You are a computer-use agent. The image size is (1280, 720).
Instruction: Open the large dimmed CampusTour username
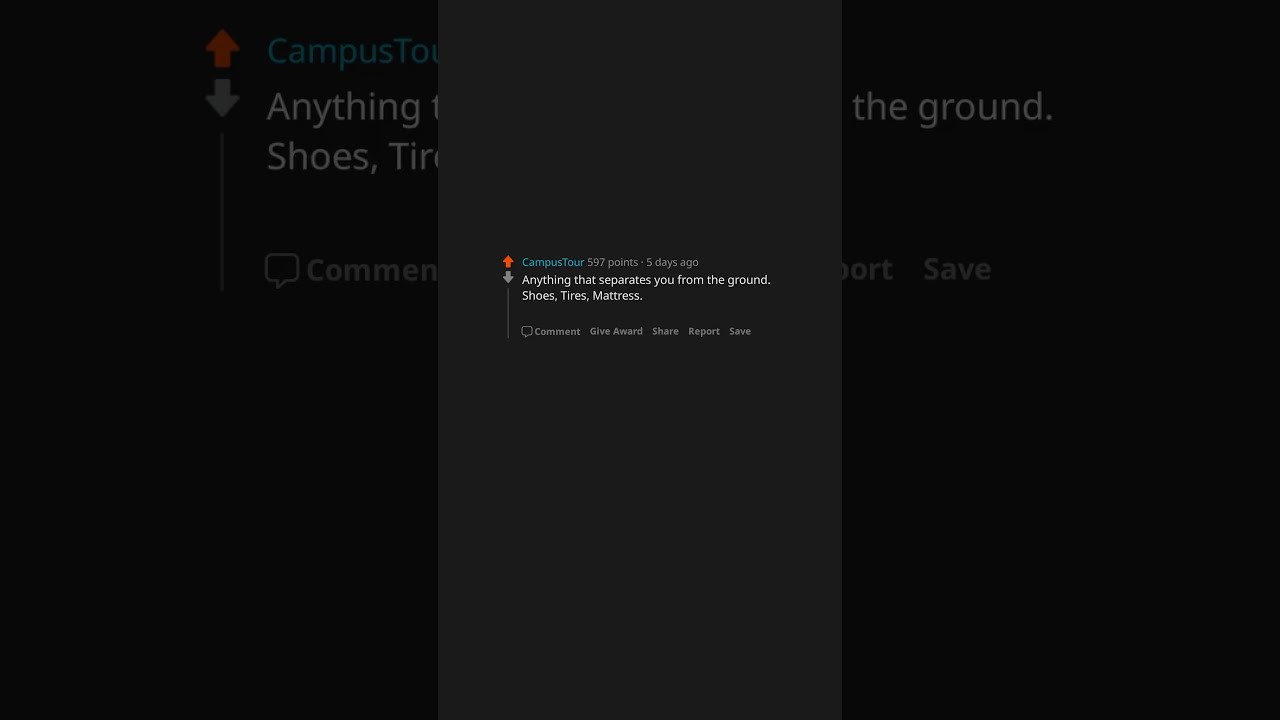(x=353, y=50)
